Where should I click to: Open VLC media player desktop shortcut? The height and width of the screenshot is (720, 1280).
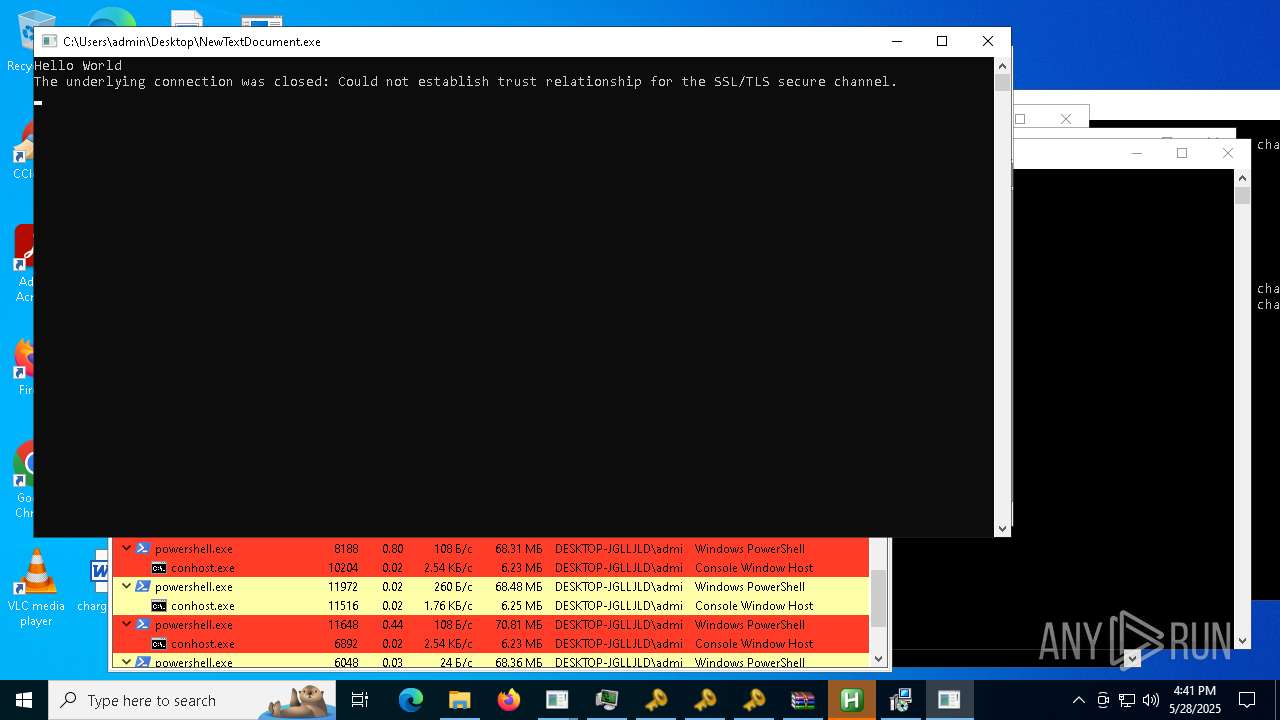tap(36, 588)
